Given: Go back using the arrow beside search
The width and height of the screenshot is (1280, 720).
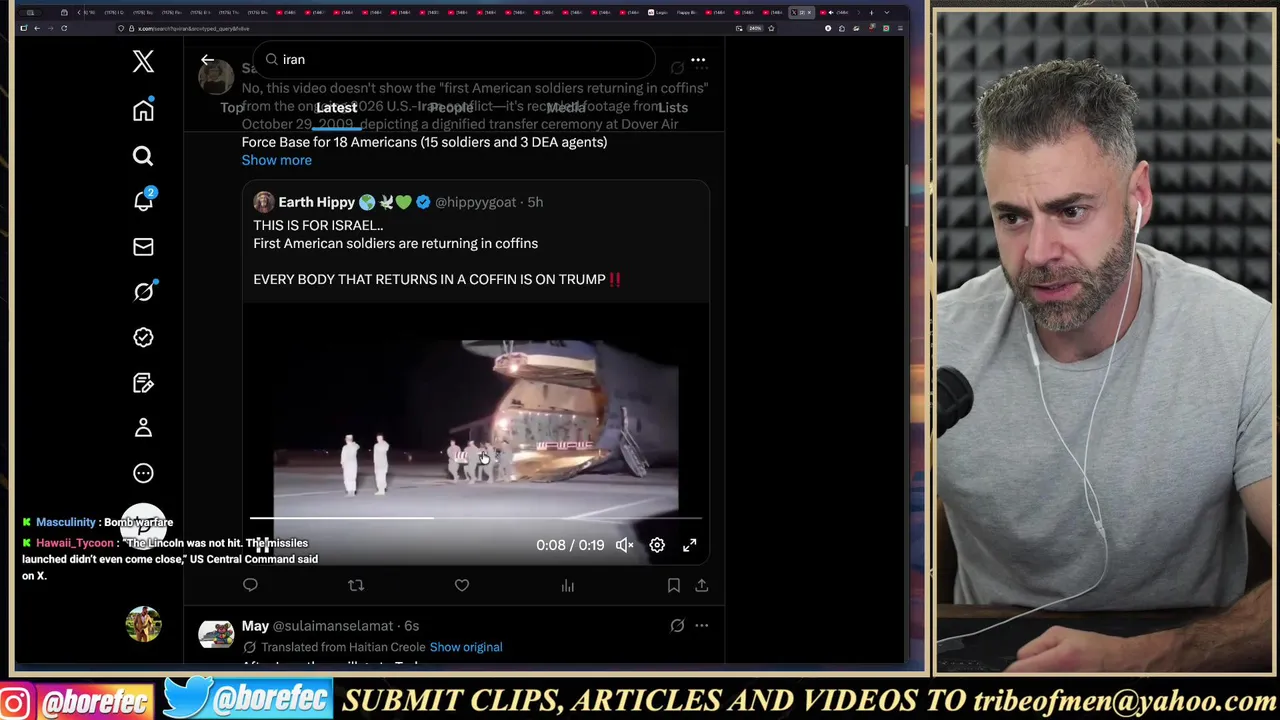Looking at the screenshot, I should point(207,60).
